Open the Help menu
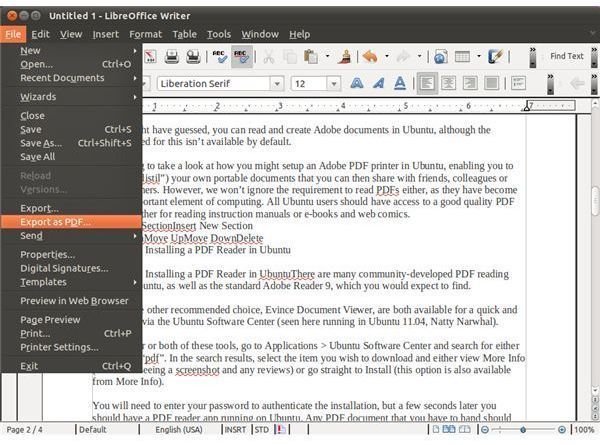 click(299, 34)
